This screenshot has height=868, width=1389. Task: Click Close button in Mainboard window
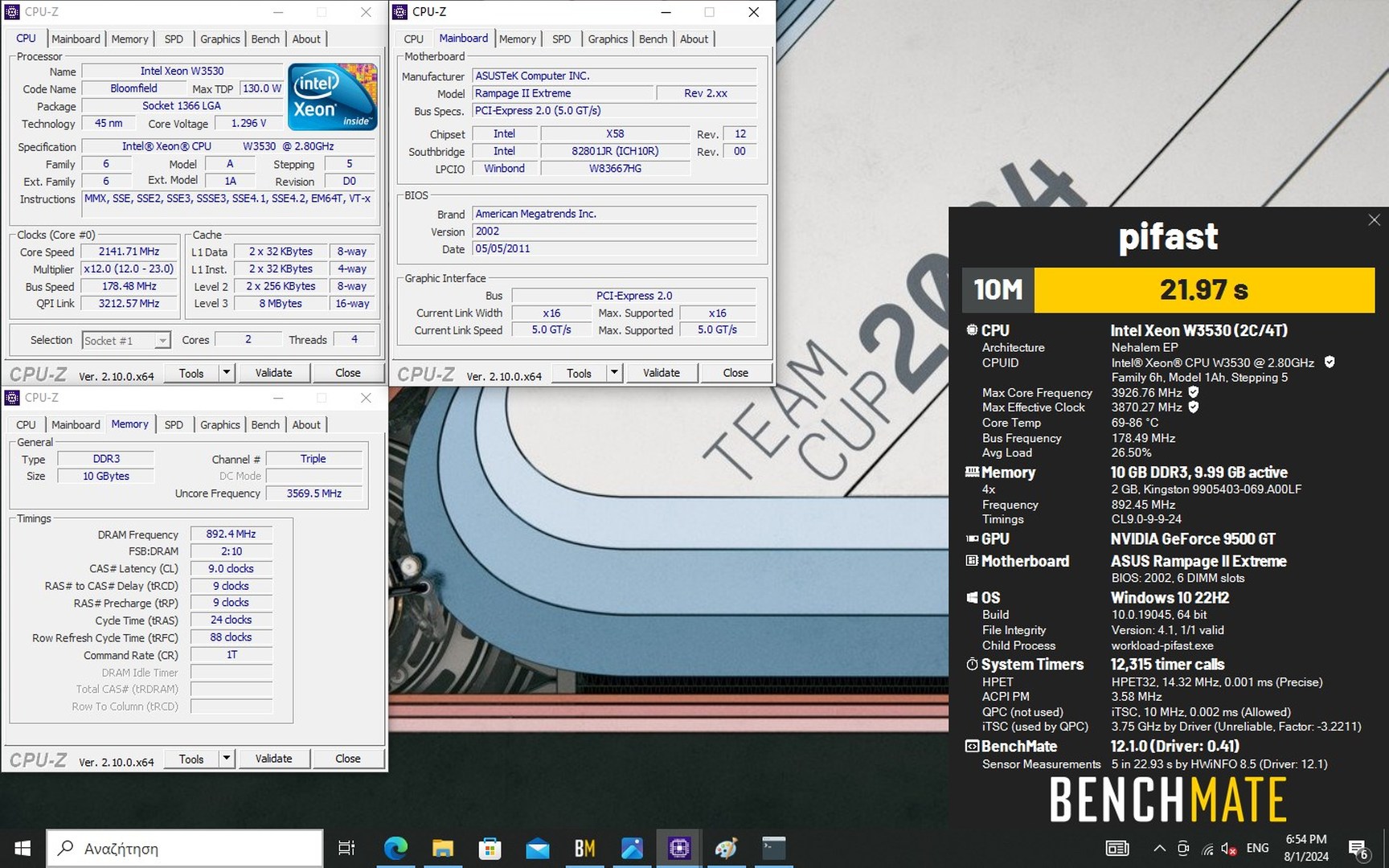click(x=735, y=372)
